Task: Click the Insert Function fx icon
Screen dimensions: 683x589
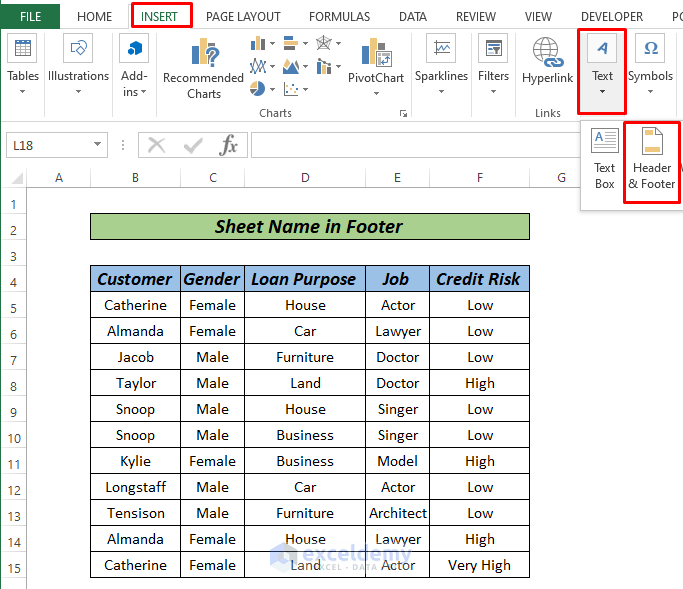Action: [x=229, y=145]
